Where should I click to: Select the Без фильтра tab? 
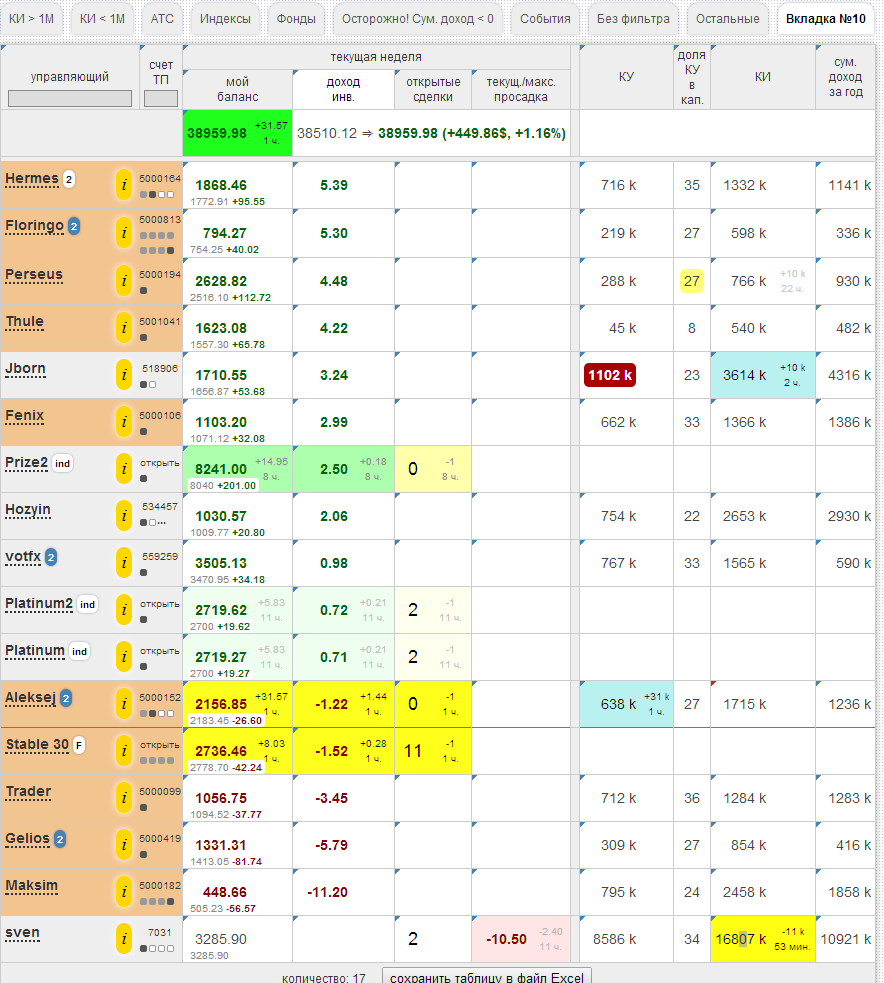click(633, 19)
